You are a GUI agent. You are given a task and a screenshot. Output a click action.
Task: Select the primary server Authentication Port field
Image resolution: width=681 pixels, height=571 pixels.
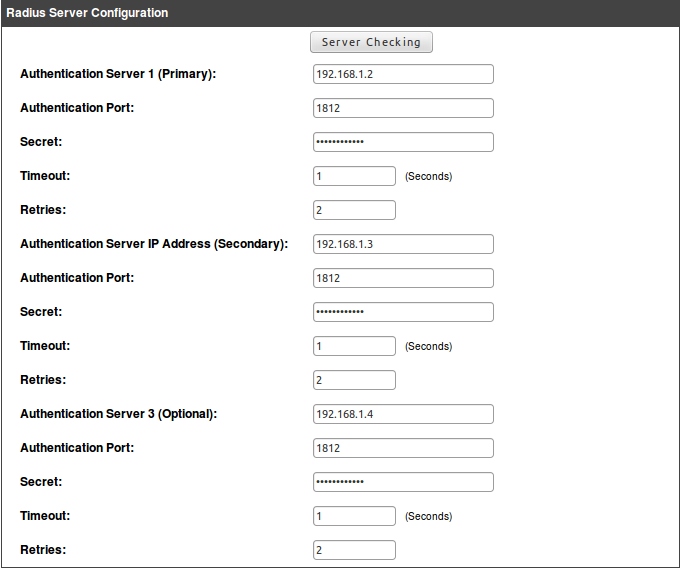tap(403, 108)
